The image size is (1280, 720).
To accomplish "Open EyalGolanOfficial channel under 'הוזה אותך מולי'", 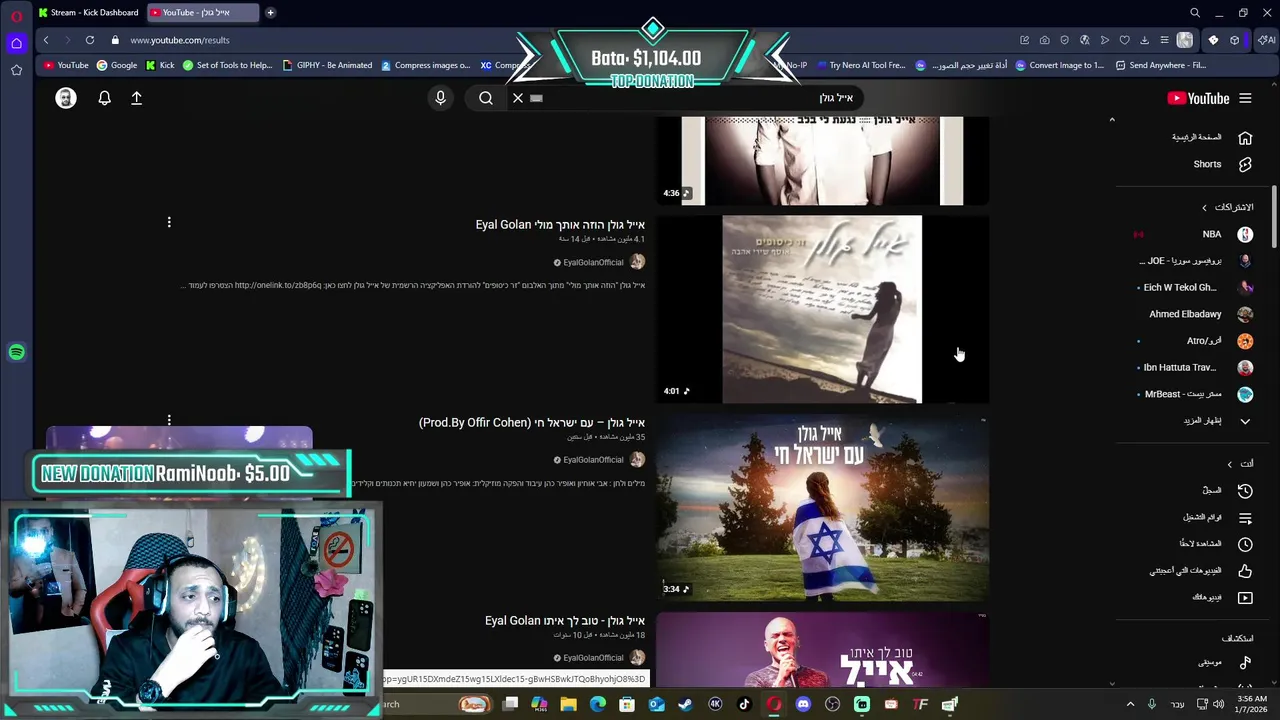I will pyautogui.click(x=593, y=262).
